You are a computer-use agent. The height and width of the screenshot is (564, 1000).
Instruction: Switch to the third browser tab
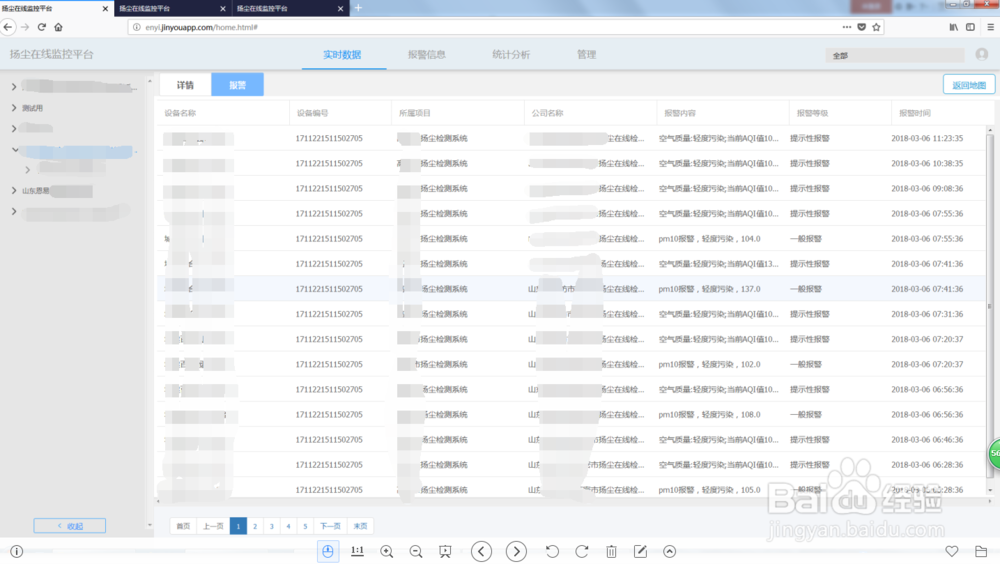[x=290, y=8]
